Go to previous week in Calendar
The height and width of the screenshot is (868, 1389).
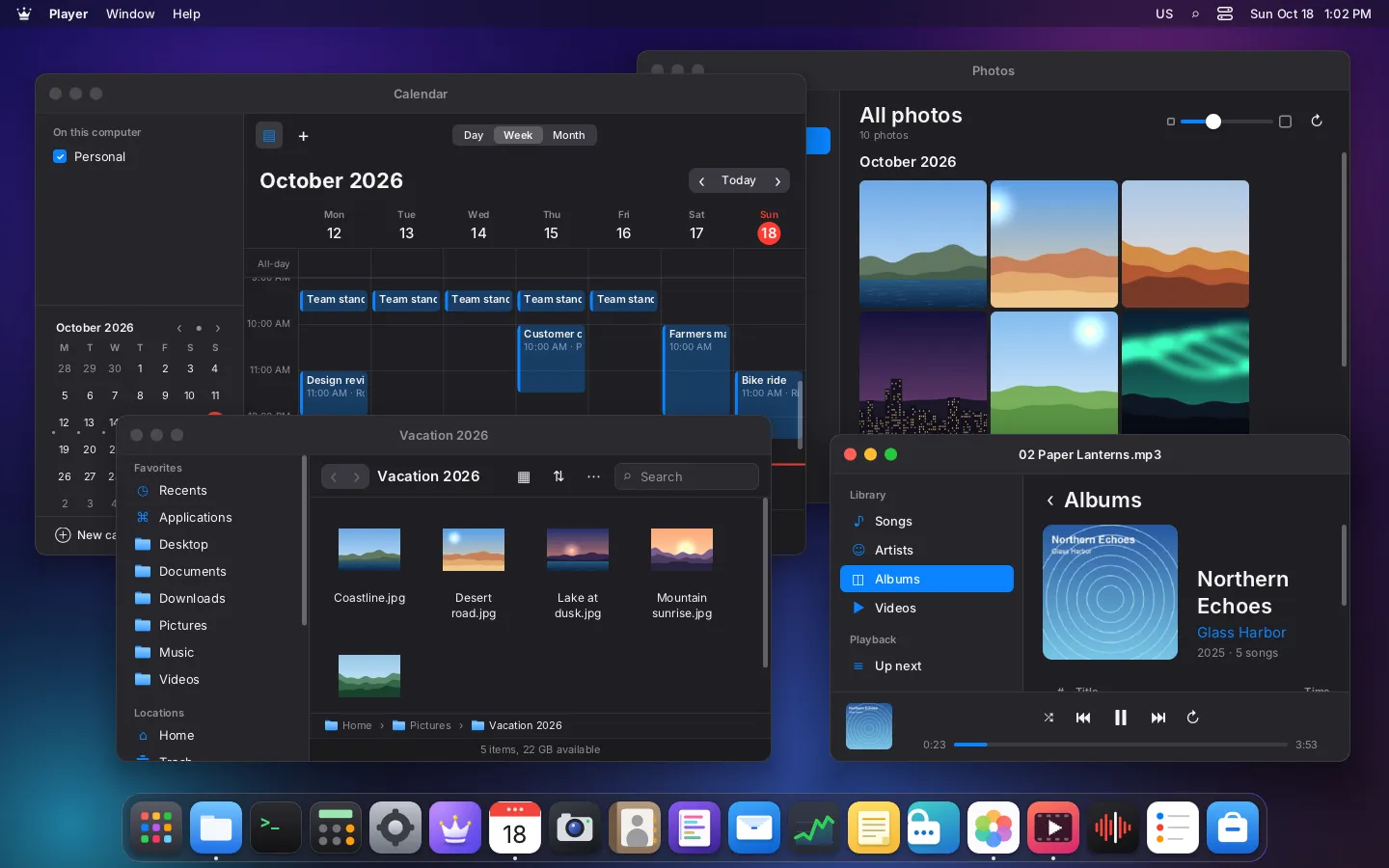[702, 181]
